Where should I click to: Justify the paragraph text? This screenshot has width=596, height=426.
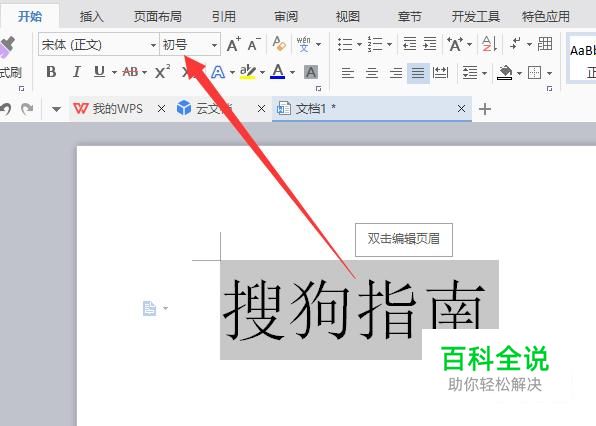[418, 73]
